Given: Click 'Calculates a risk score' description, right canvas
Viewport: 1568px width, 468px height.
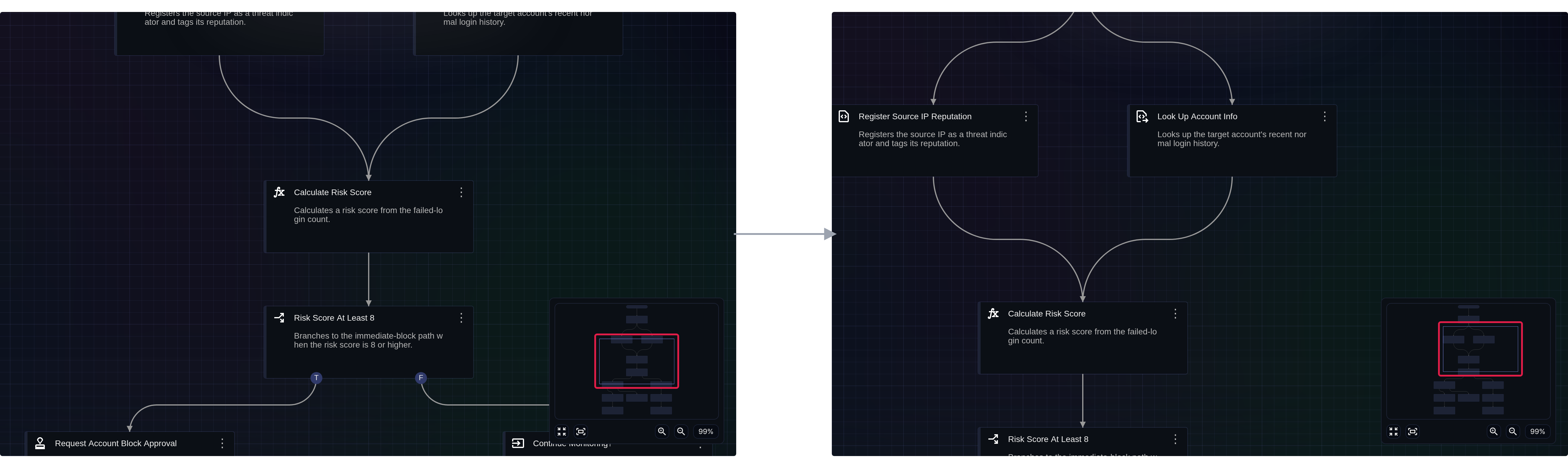Looking at the screenshot, I should pyautogui.click(x=1082, y=336).
